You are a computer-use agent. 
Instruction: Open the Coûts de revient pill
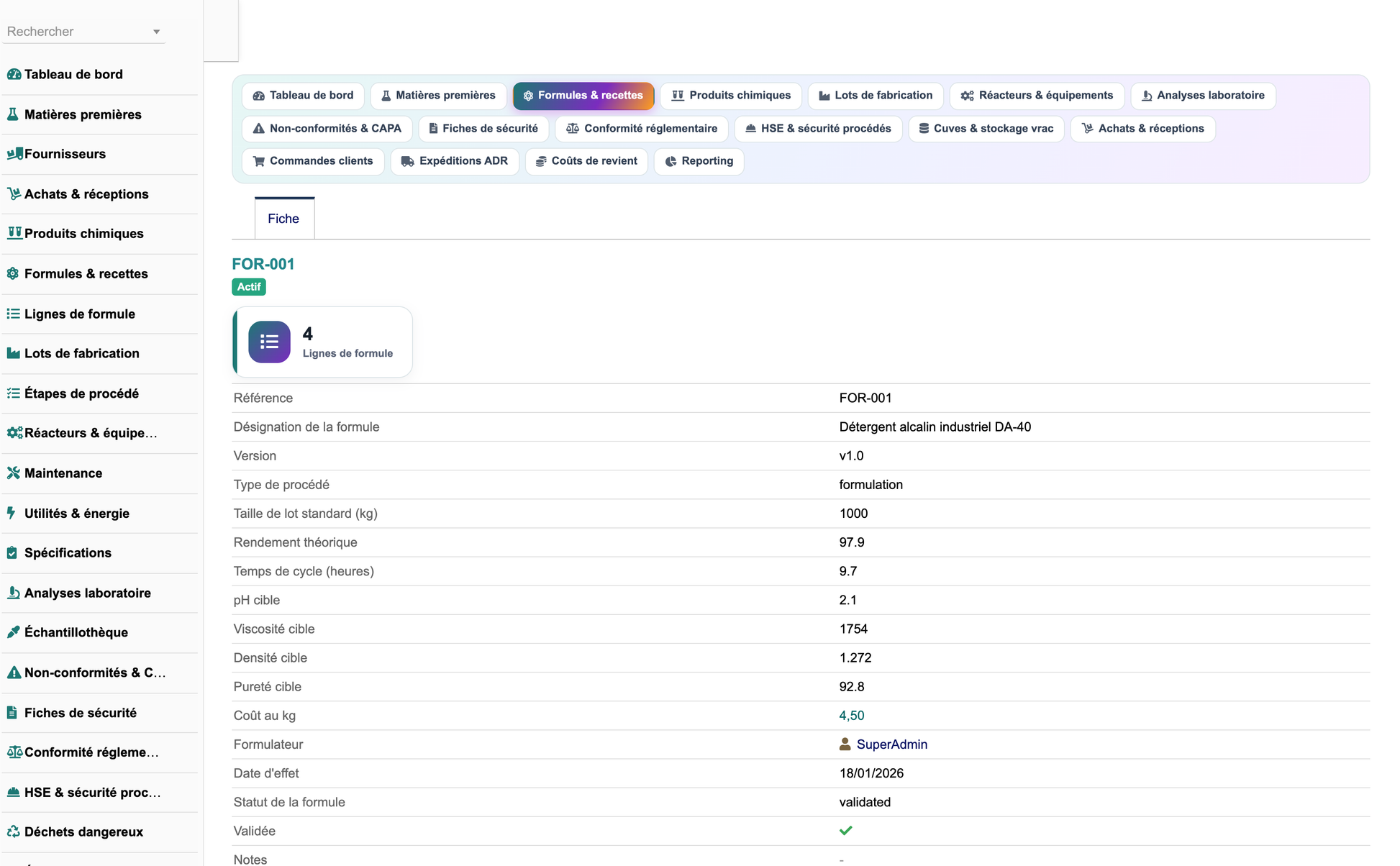coord(586,161)
